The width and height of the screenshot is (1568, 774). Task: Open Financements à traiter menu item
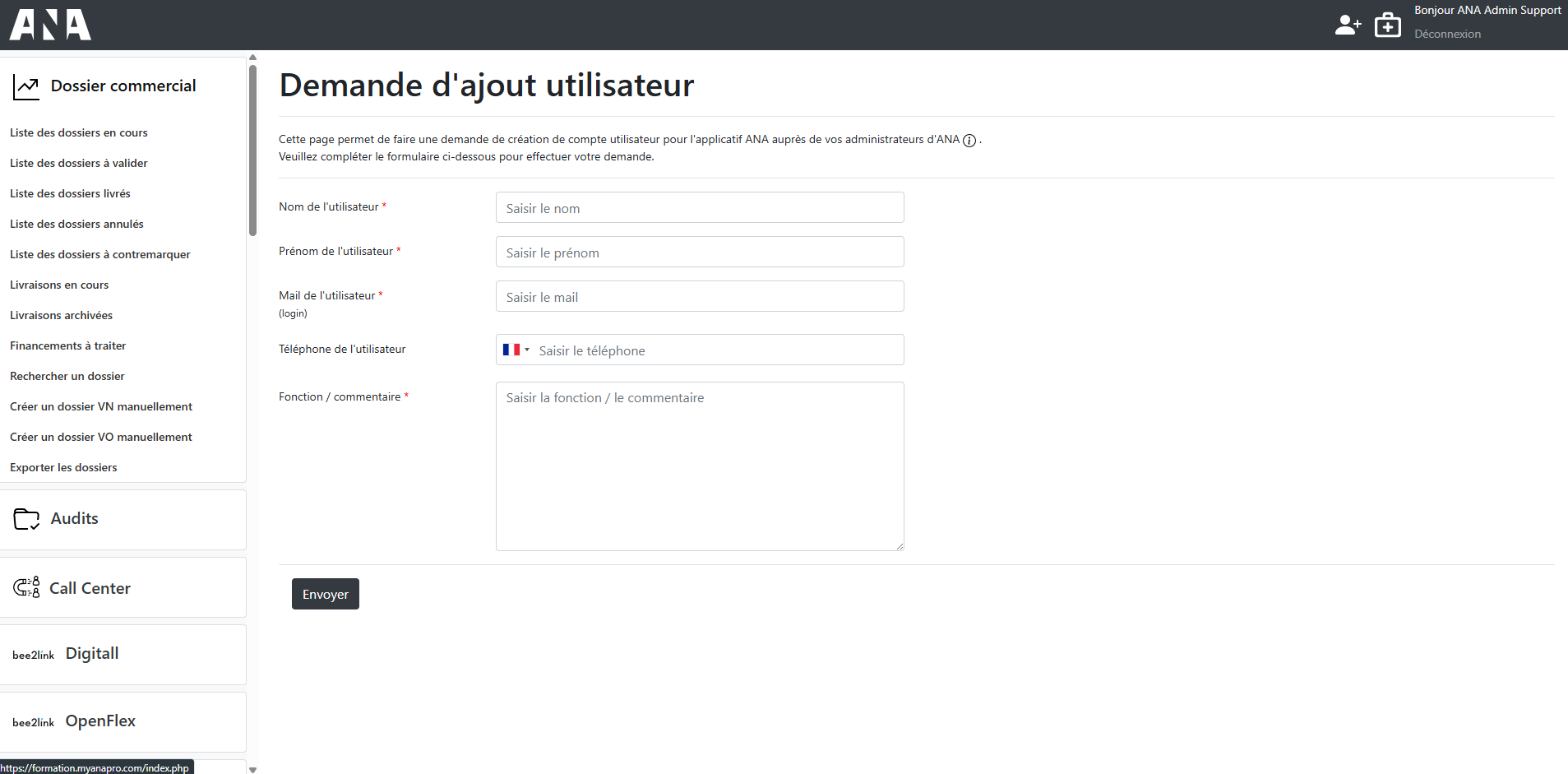68,345
